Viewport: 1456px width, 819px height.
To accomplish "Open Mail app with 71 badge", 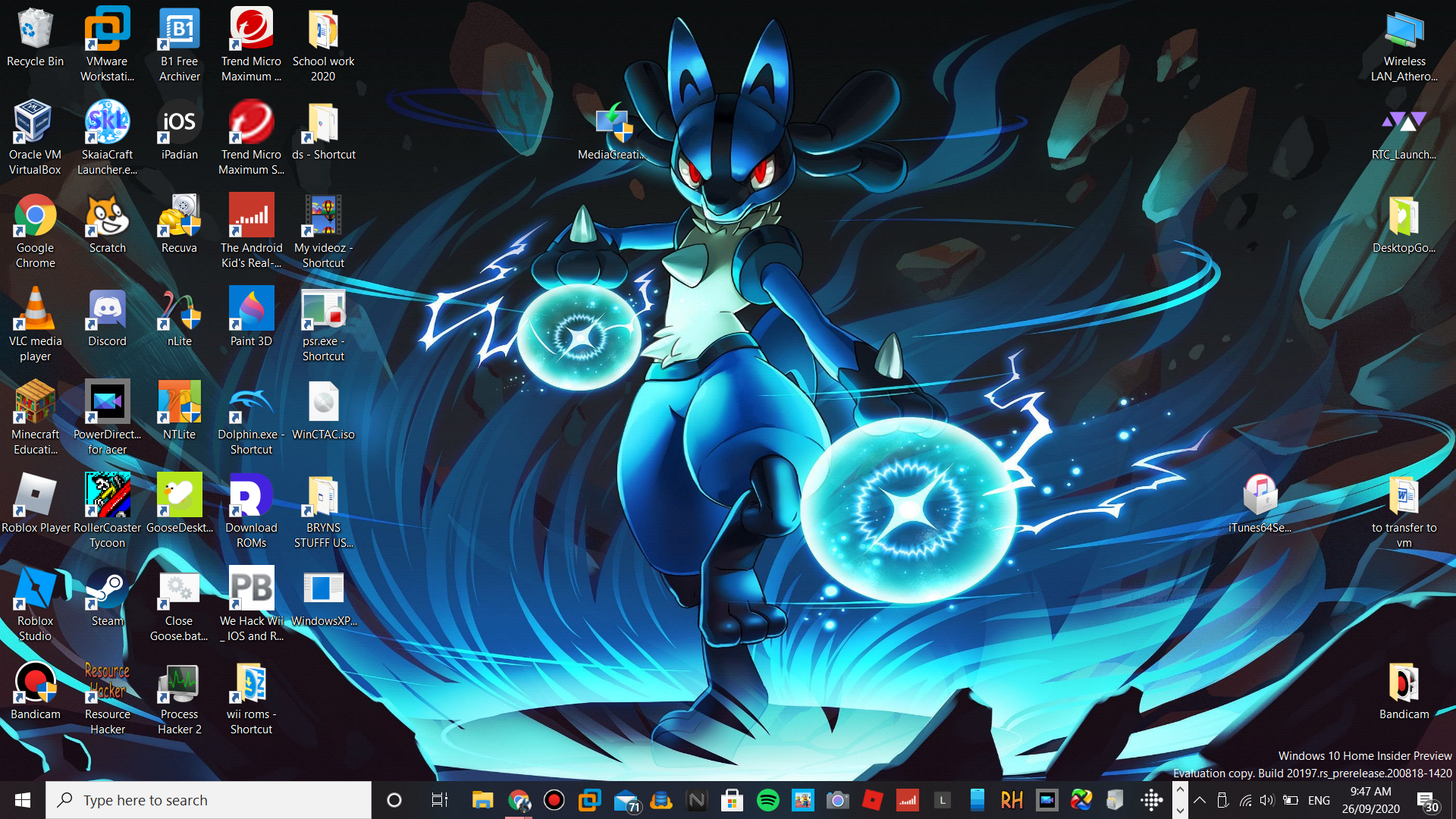I will click(x=626, y=800).
